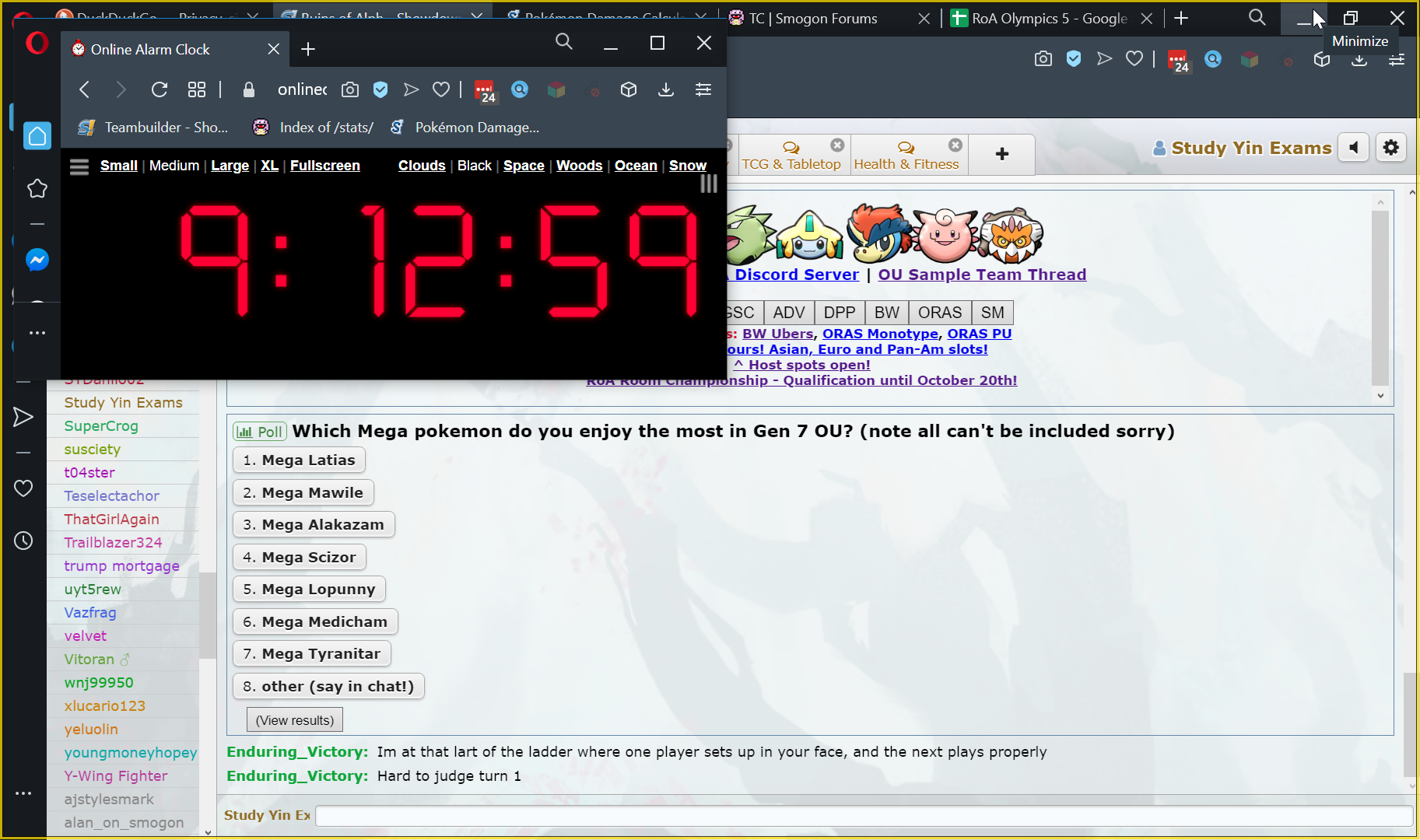This screenshot has width=1420, height=840.
Task: Open speed dial grid icon in Alarm window
Action: [197, 89]
